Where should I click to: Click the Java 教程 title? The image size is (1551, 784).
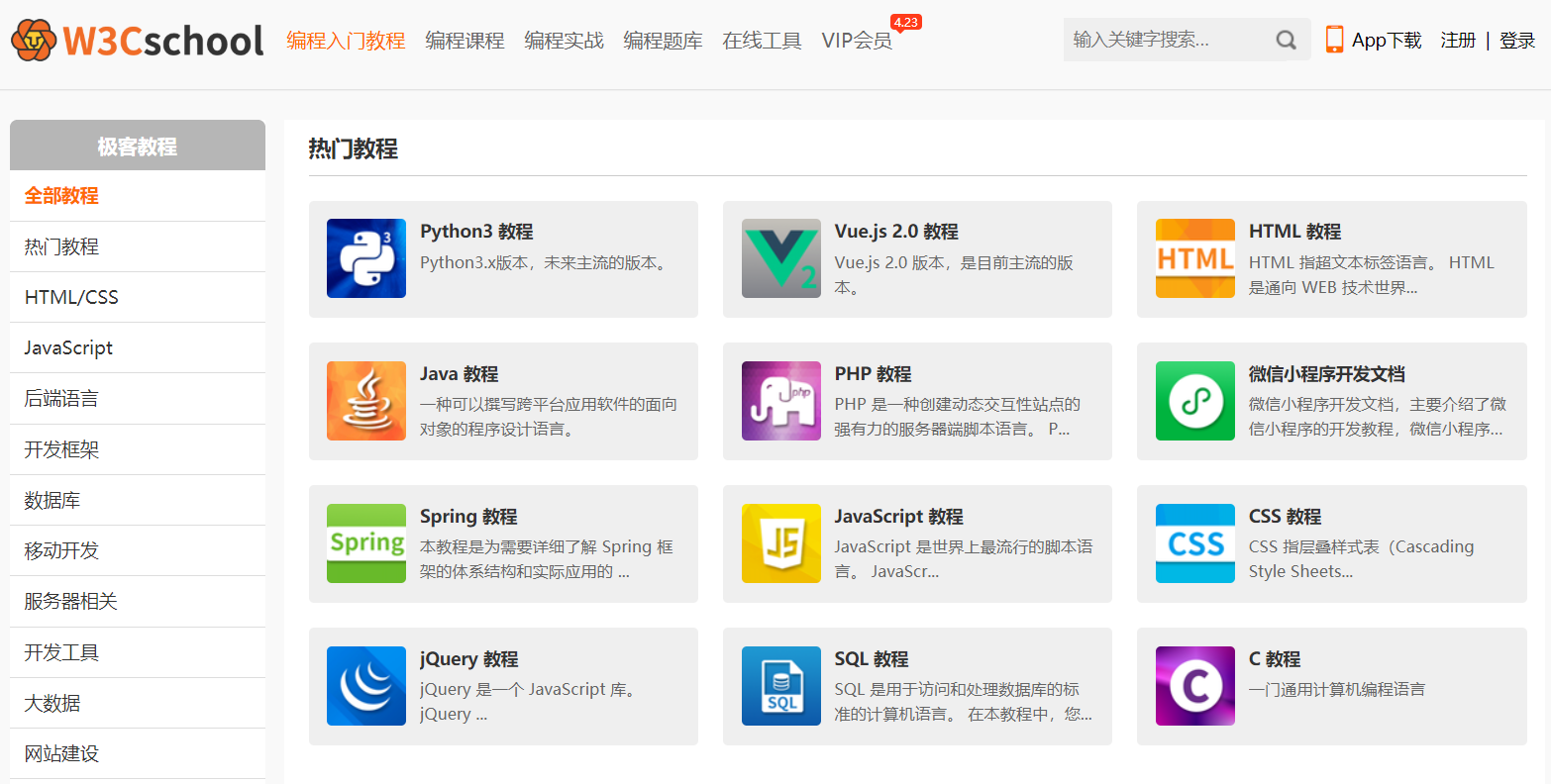[459, 374]
